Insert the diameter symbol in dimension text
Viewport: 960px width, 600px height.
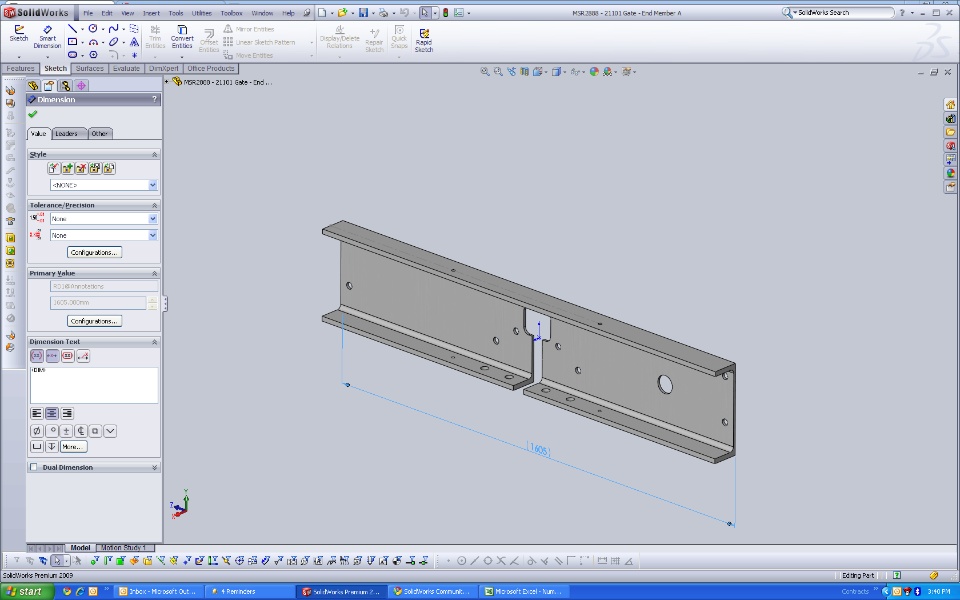coord(37,431)
